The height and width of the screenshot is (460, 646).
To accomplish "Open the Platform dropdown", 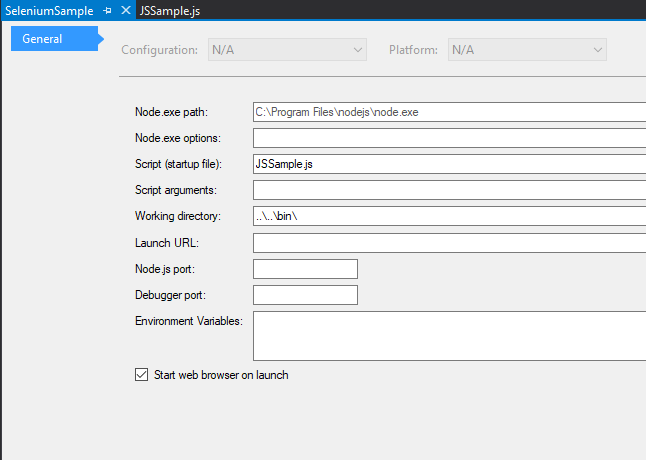I will [x=527, y=50].
